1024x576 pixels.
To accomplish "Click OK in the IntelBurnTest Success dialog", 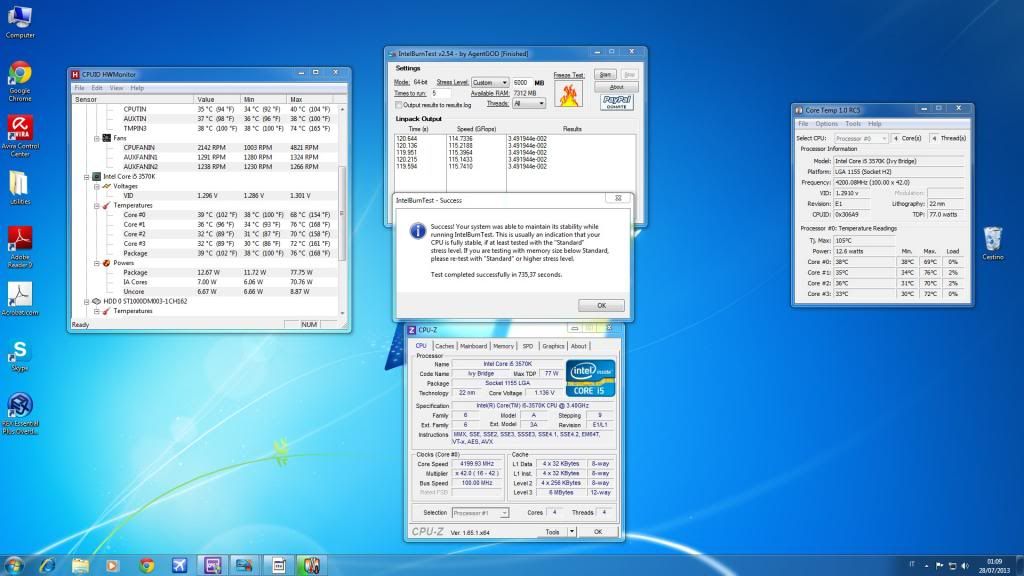I will click(x=601, y=305).
